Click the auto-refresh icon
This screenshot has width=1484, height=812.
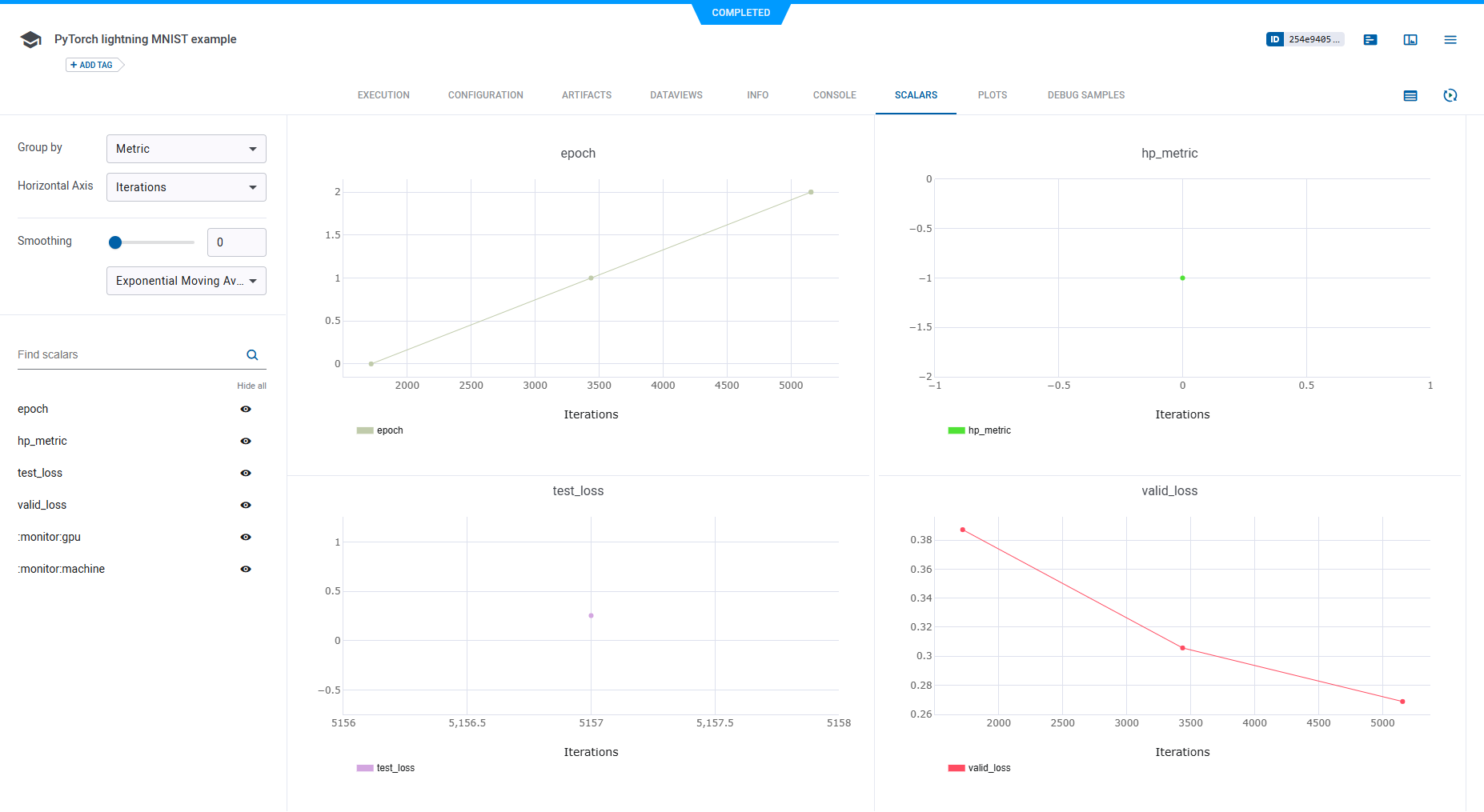1450,96
